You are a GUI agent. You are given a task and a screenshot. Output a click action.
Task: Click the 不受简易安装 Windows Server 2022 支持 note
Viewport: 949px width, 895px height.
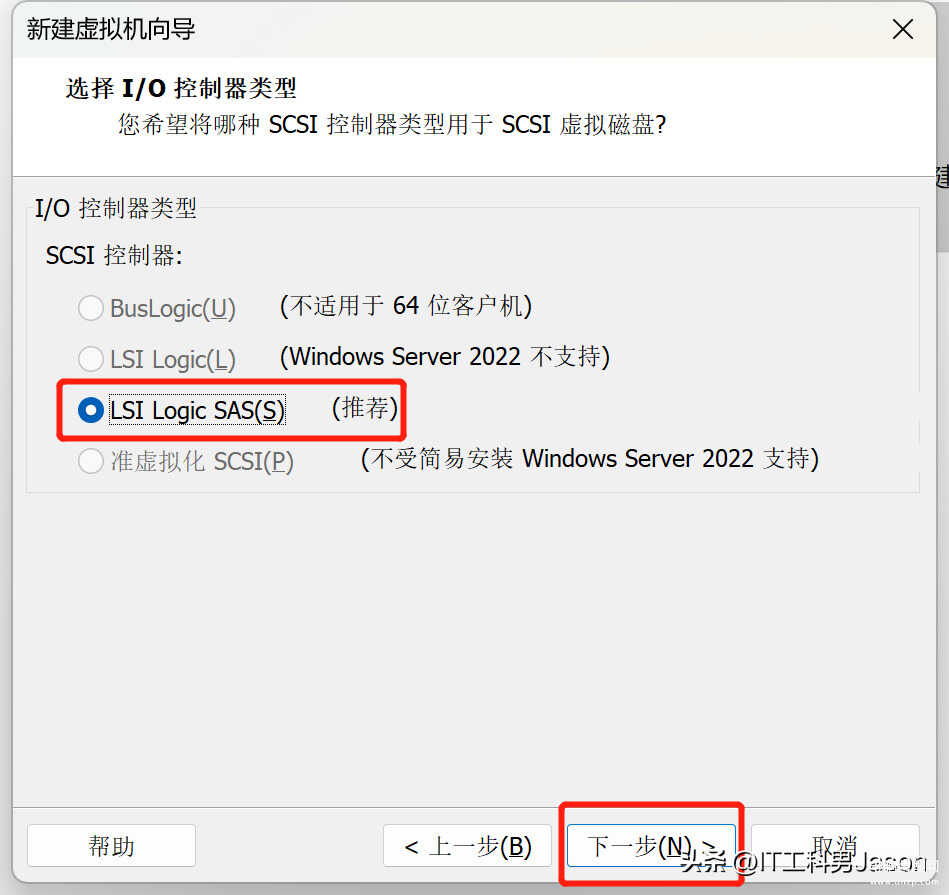(x=590, y=459)
